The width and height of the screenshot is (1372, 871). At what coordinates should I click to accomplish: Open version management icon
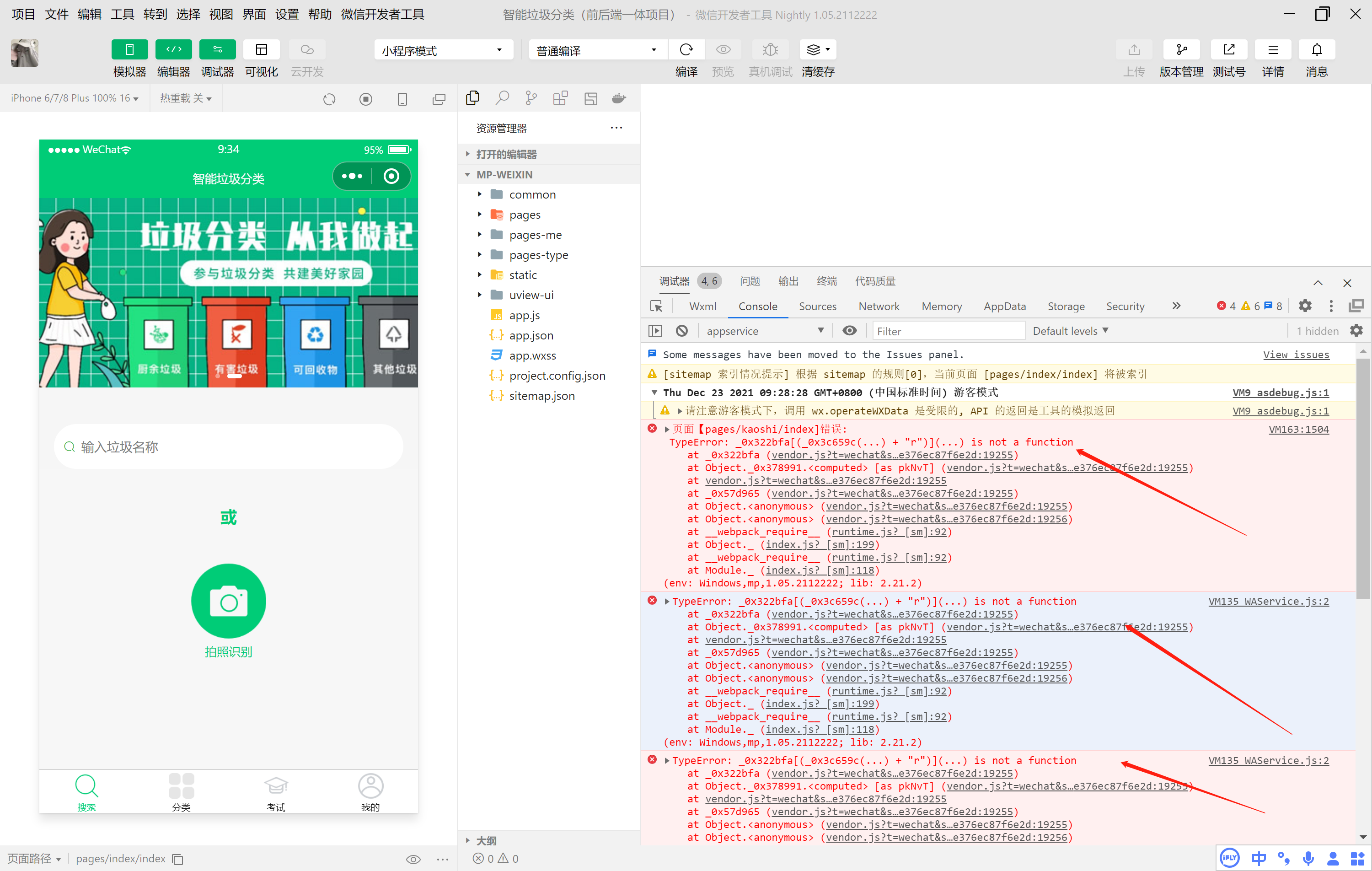1181,50
